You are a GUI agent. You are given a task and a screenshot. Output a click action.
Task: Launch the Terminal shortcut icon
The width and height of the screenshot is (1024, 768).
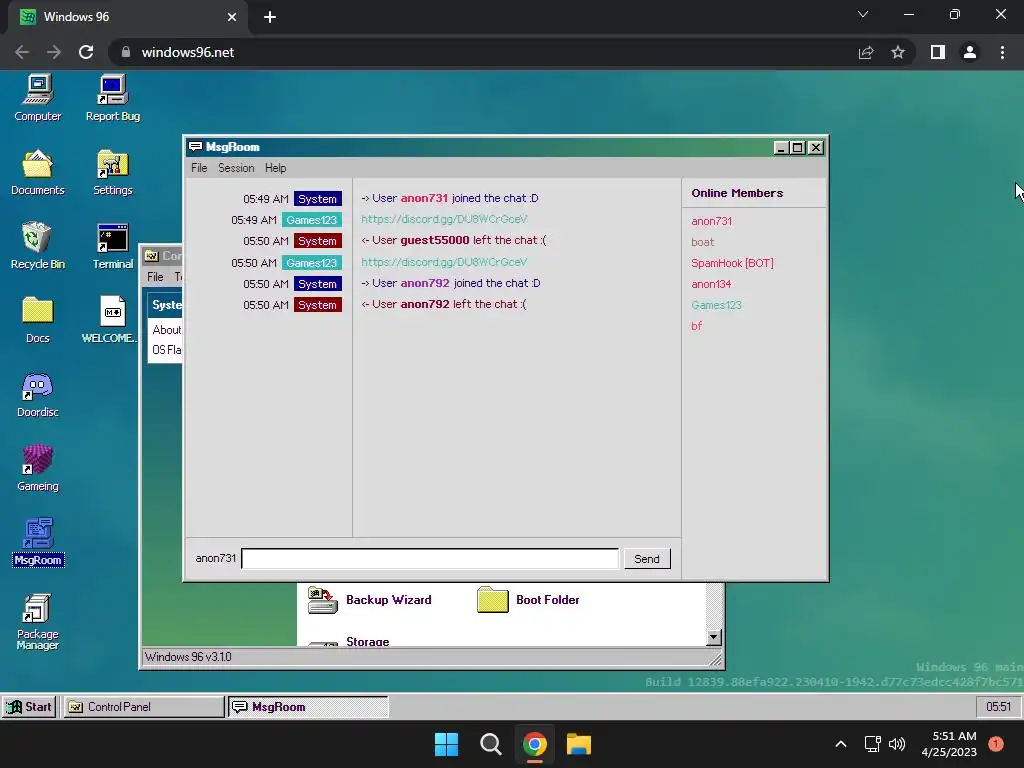[112, 246]
